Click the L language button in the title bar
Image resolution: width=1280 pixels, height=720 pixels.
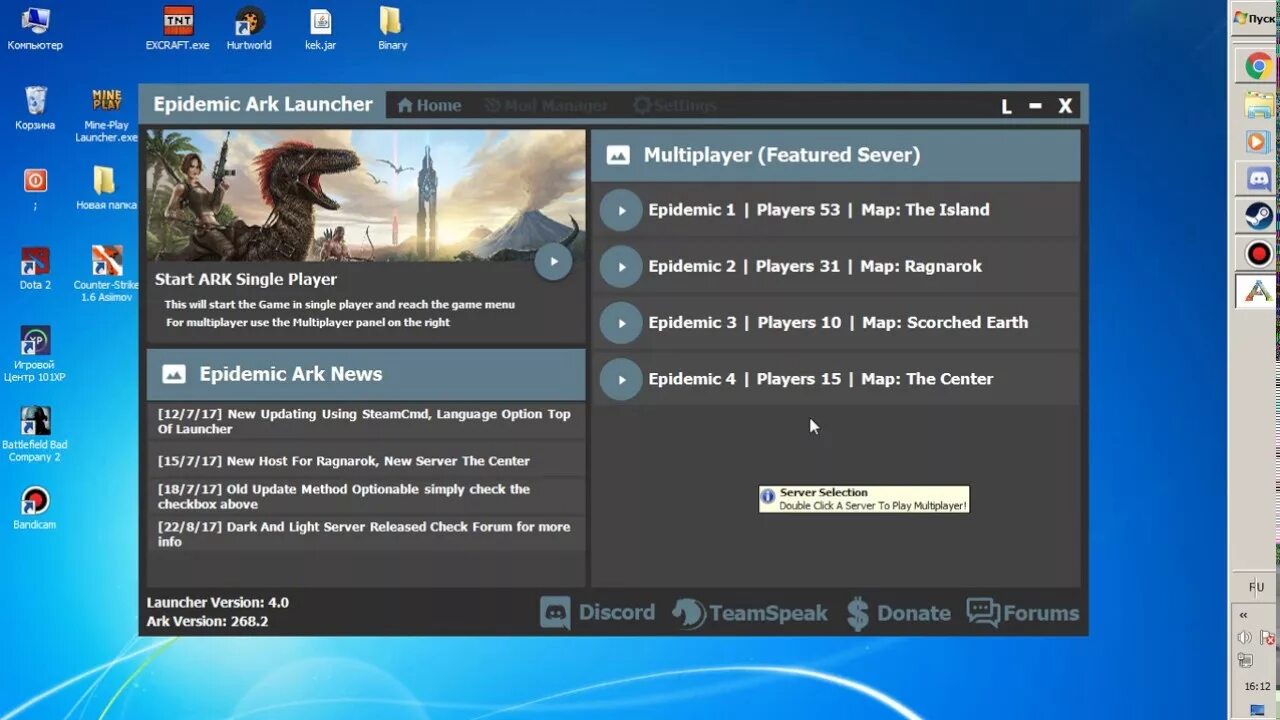[x=1006, y=106]
